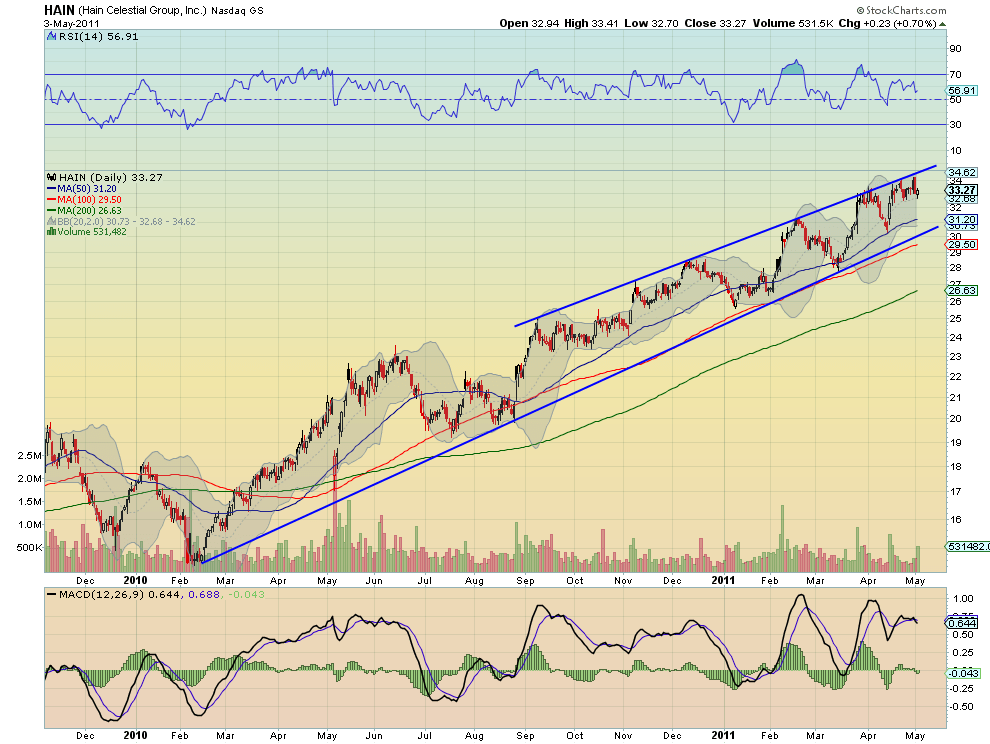
Task: Click the 2011 label on MACD panel date axis
Action: pos(723,735)
